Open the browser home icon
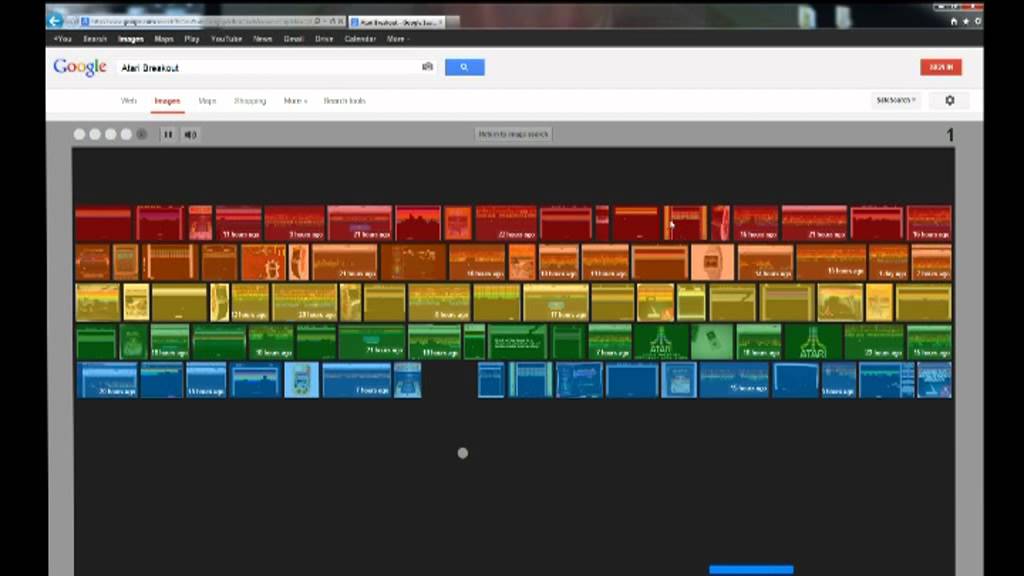 953,22
